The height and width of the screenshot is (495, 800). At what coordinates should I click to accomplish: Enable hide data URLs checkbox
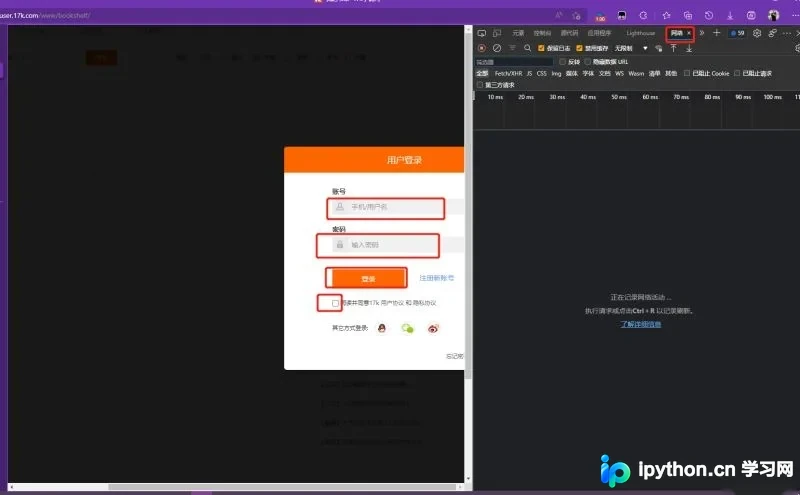coord(587,62)
